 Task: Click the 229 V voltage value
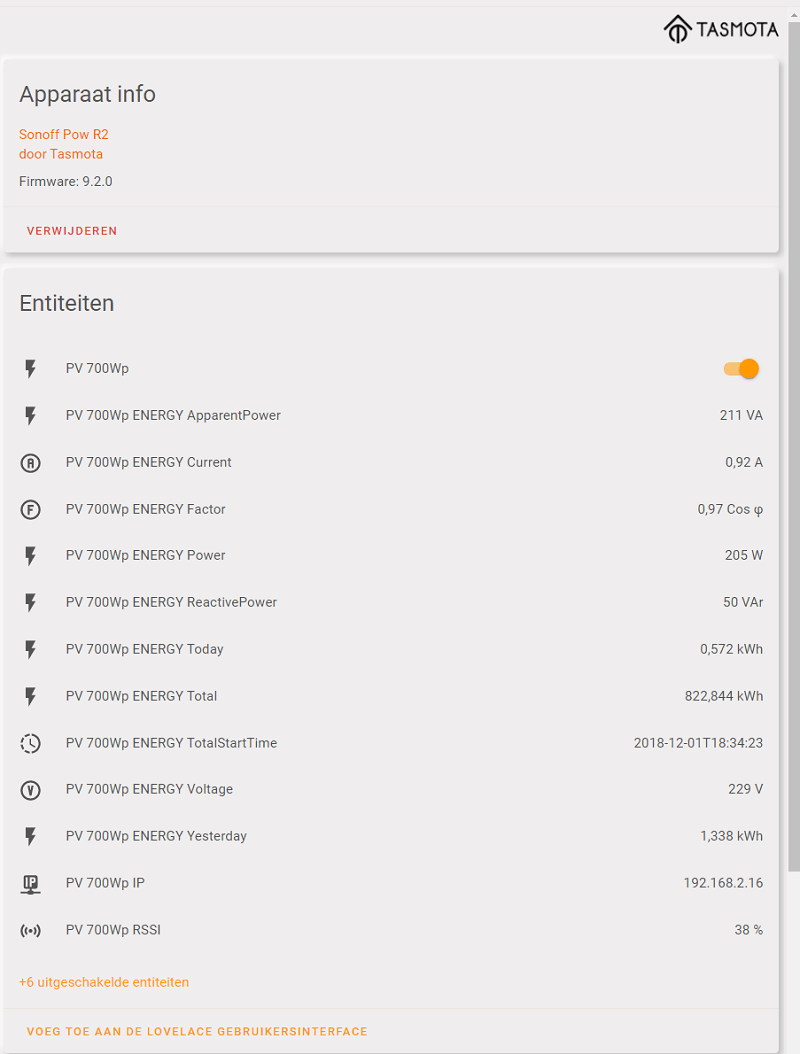point(746,789)
